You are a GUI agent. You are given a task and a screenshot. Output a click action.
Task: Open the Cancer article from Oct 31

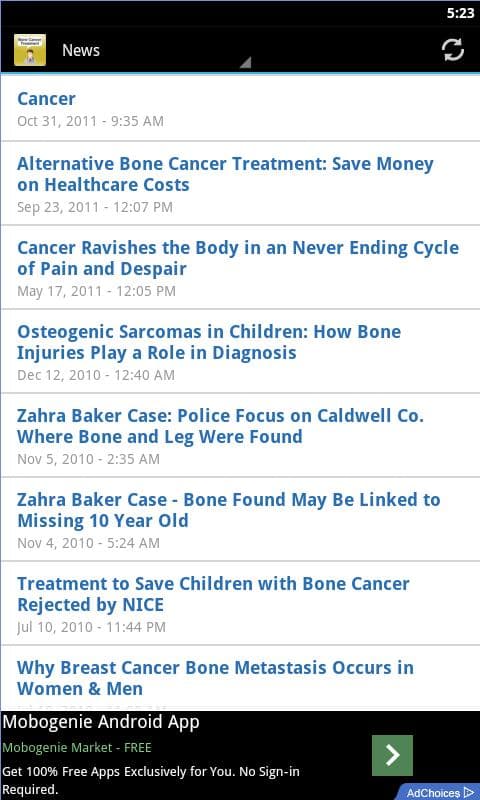[240, 109]
